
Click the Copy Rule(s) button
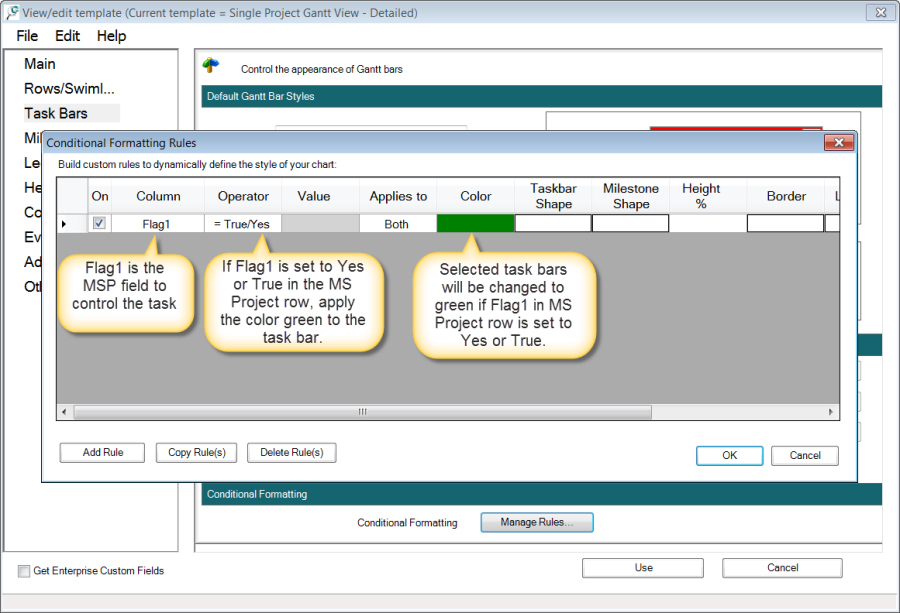coord(196,452)
